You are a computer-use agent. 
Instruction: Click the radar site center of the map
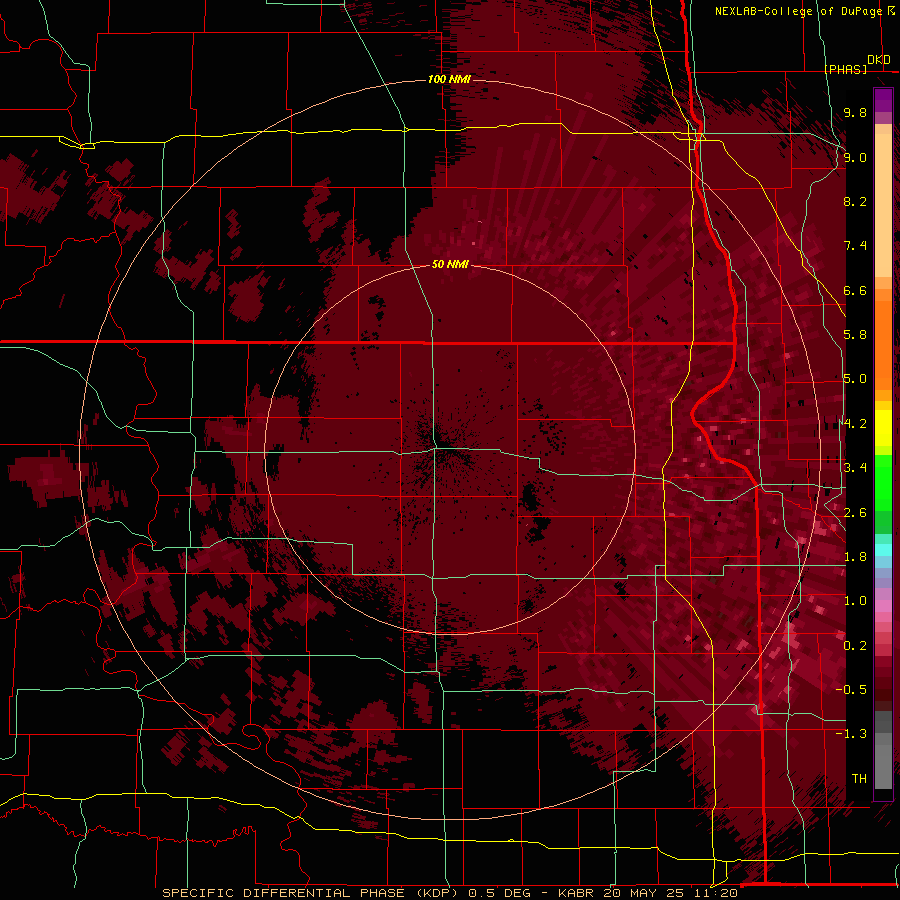450,449
